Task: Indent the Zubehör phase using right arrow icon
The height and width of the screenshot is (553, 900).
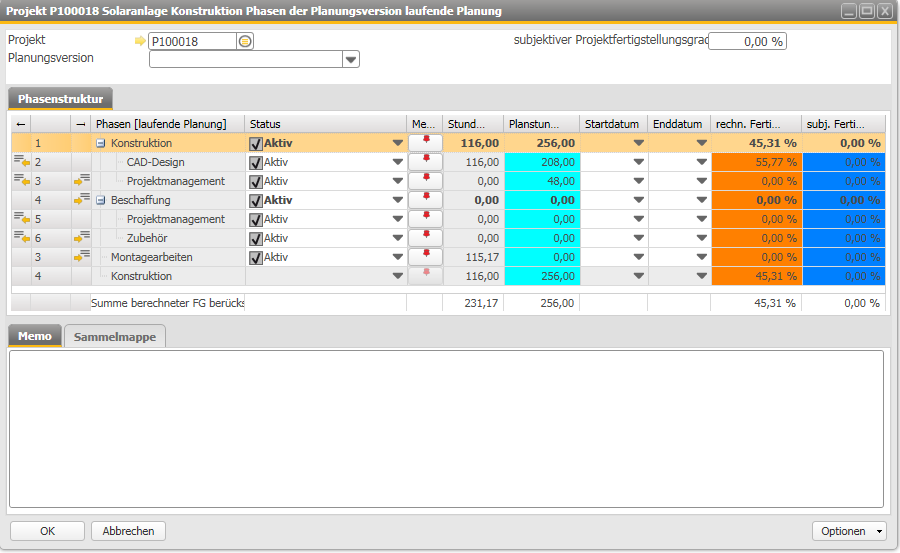Action: pyautogui.click(x=82, y=238)
